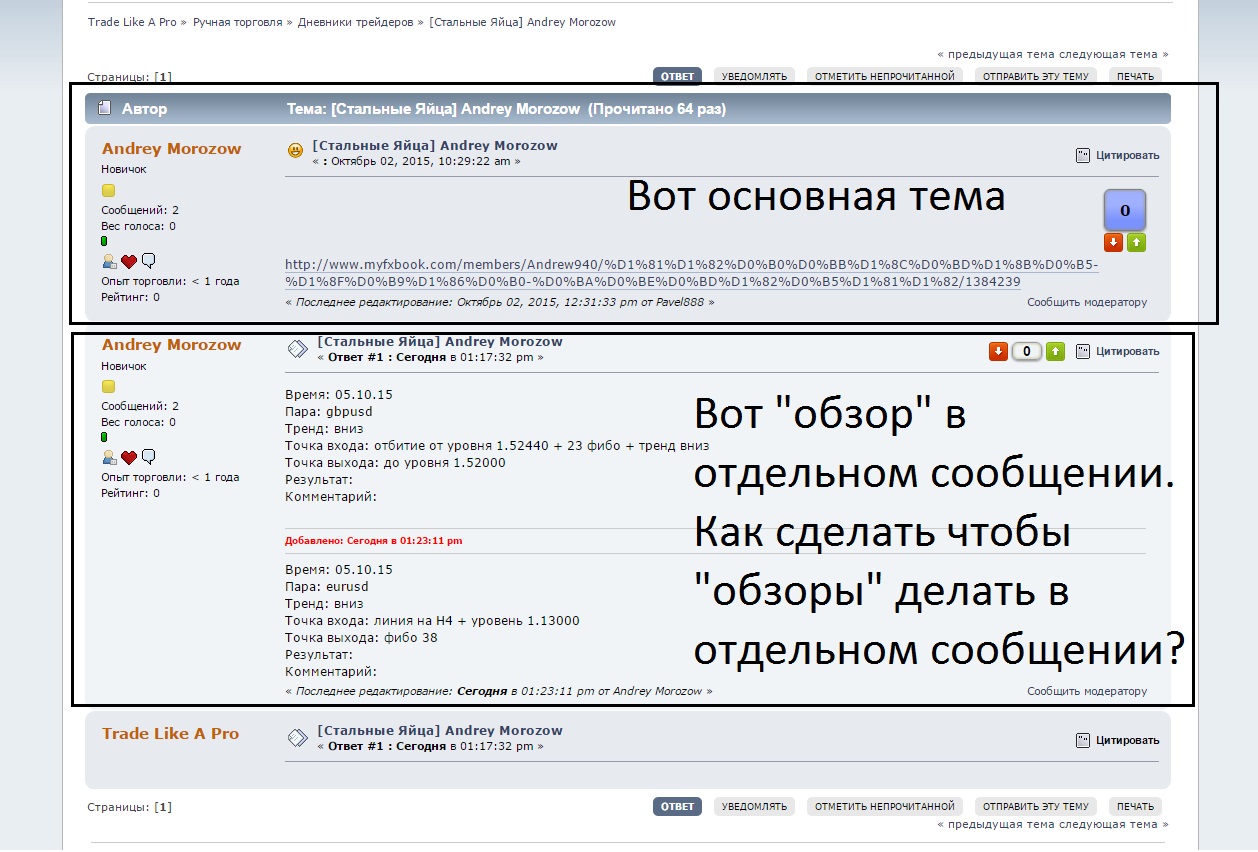
Task: Open Ручная торговля breadcrumb link
Action: [237, 22]
